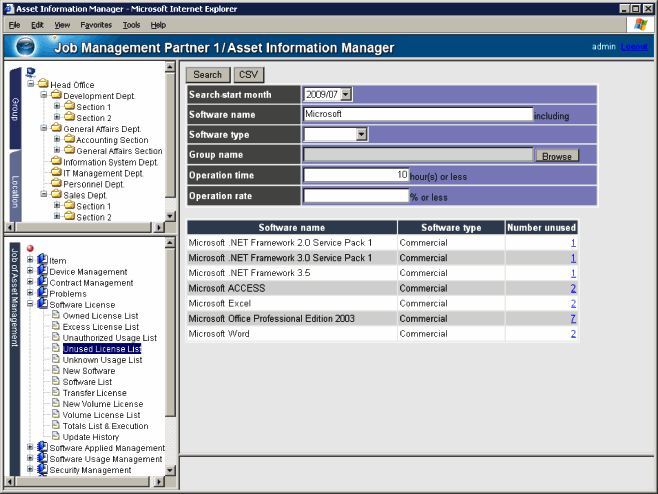The width and height of the screenshot is (658, 494).
Task: Click the Head Office folder icon
Action: click(x=43, y=85)
